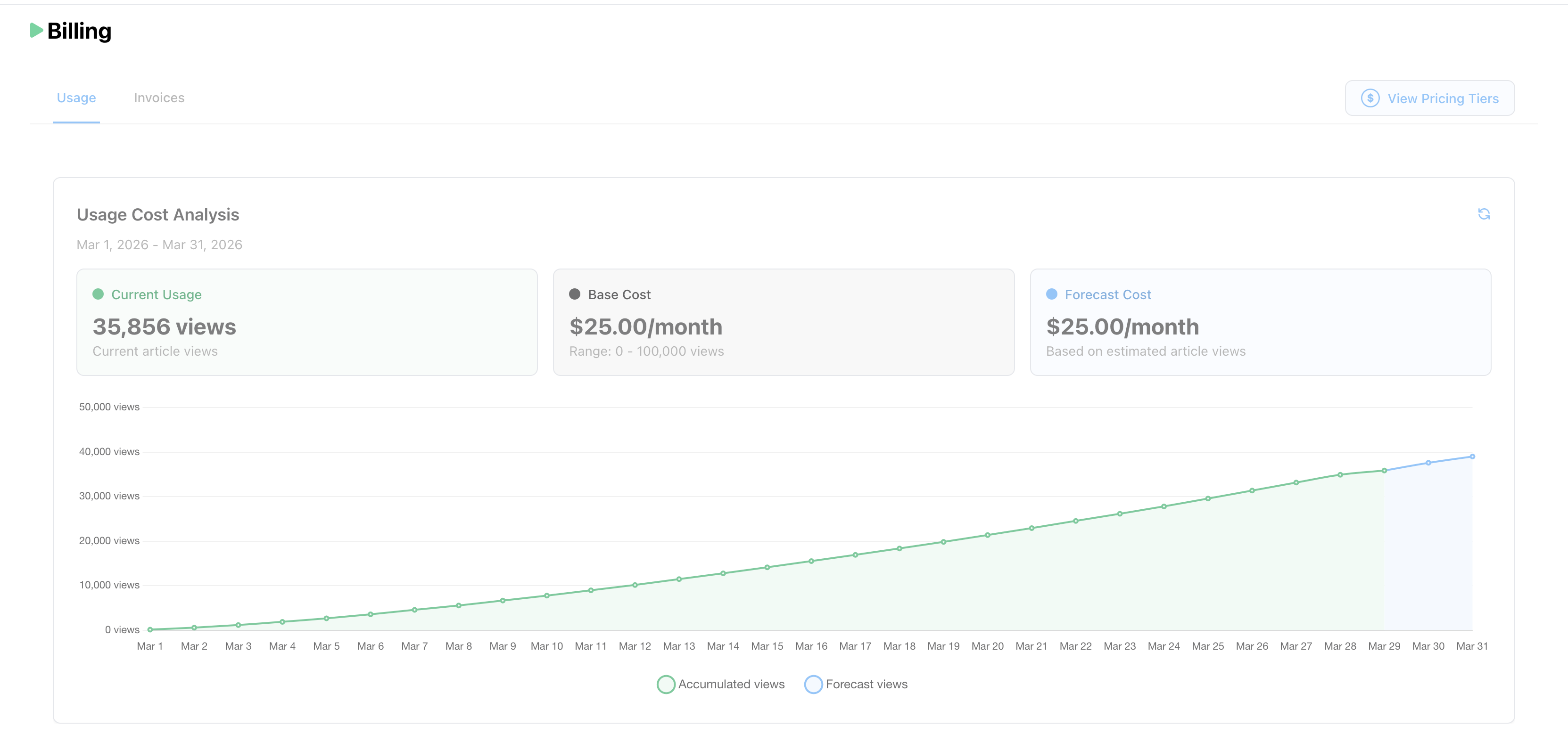This screenshot has width=1568, height=734.
Task: Click the black dot on Base Cost card
Action: point(575,294)
